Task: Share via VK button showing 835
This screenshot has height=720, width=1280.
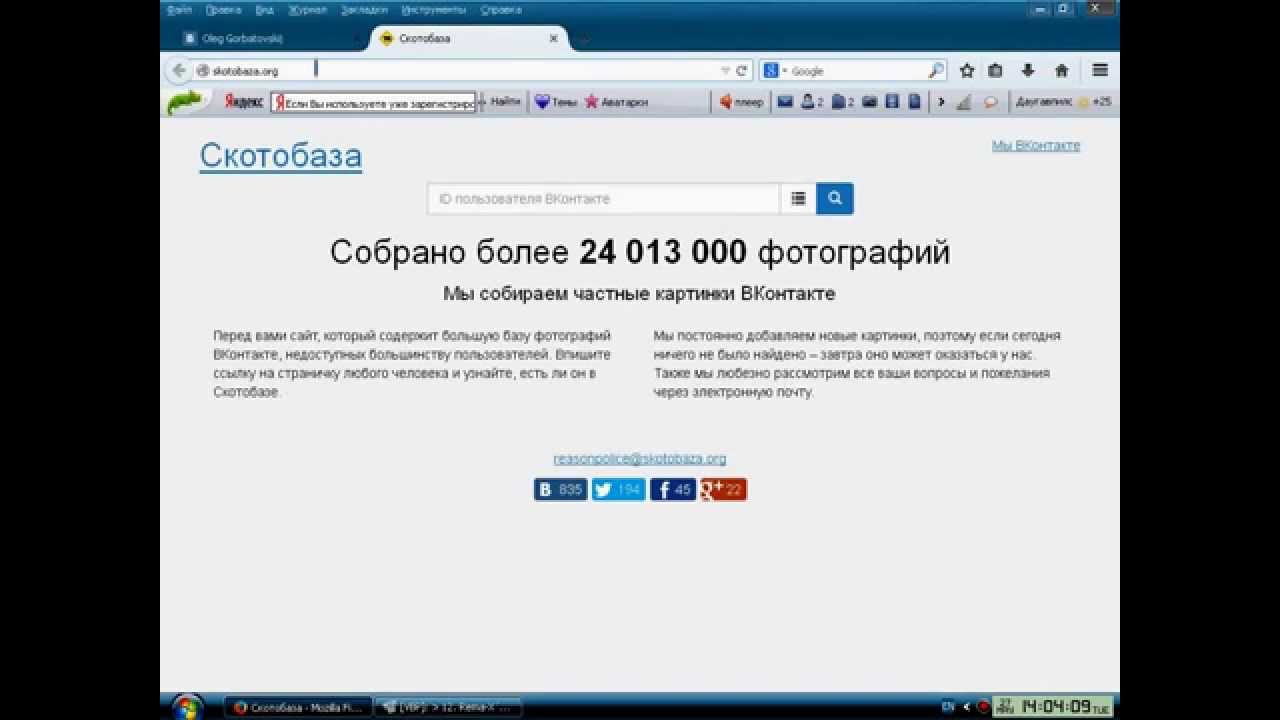Action: click(561, 490)
